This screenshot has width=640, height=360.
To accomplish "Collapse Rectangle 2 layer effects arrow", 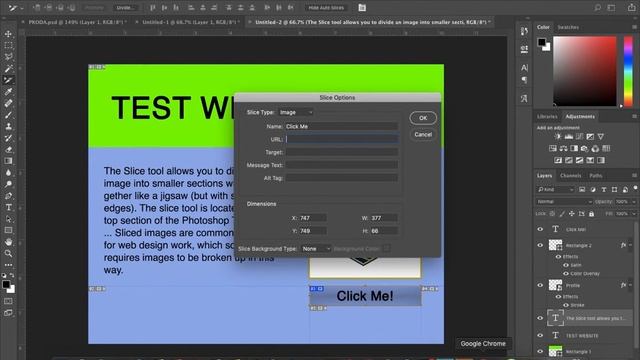I will click(631, 245).
